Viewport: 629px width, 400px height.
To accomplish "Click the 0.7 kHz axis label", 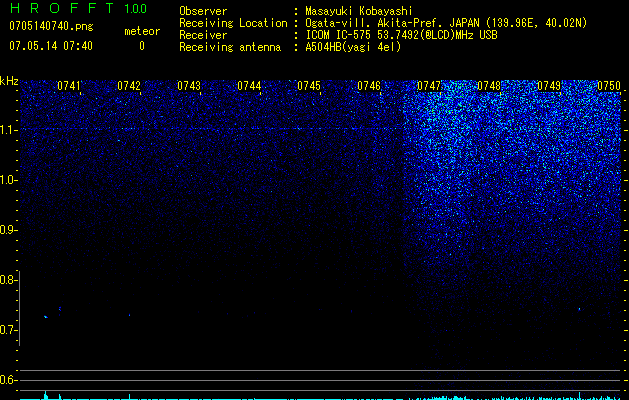I will [8, 330].
